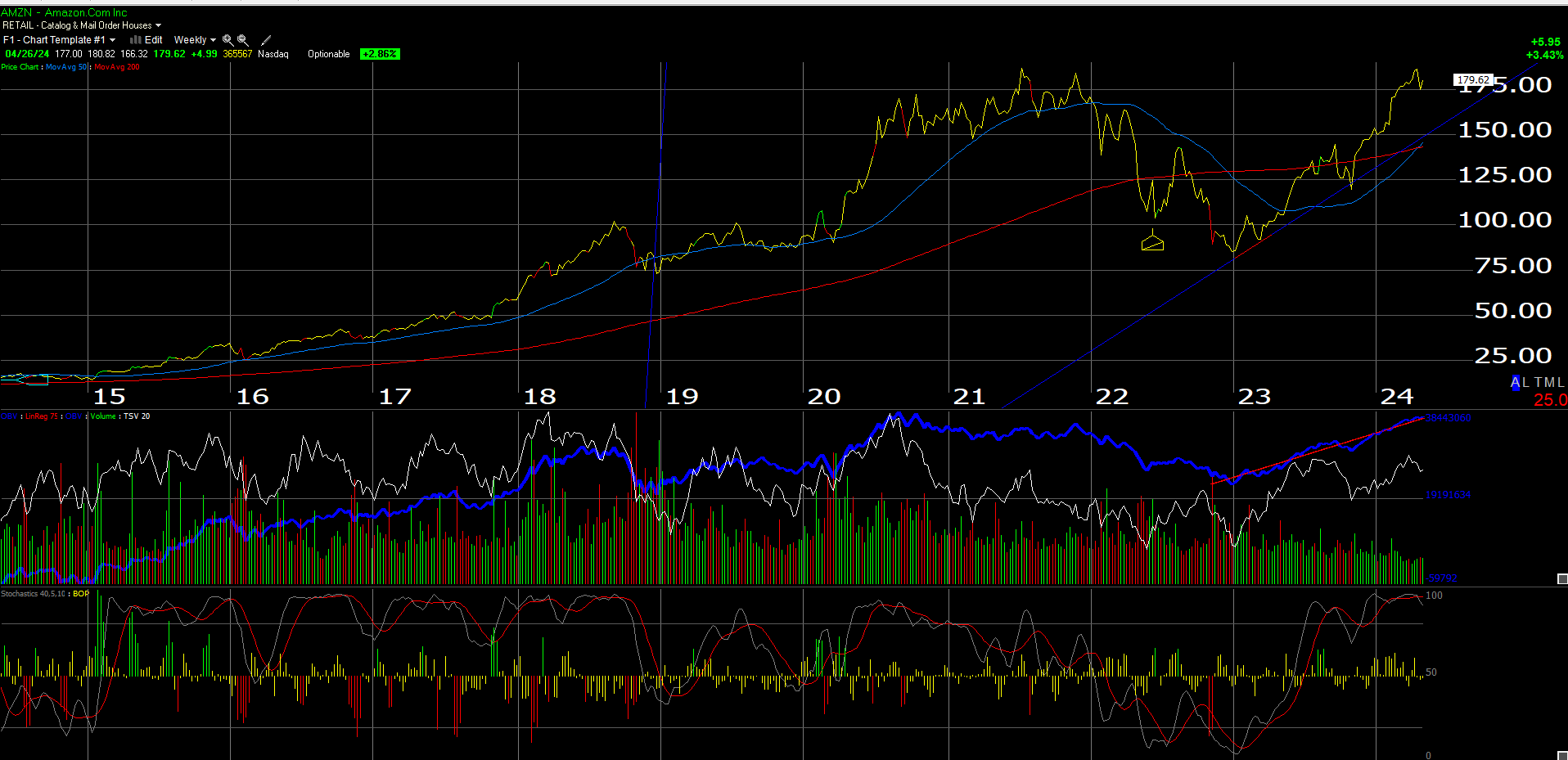Select the L scaling option
Screen dimensions: 1568x760
click(x=1525, y=382)
